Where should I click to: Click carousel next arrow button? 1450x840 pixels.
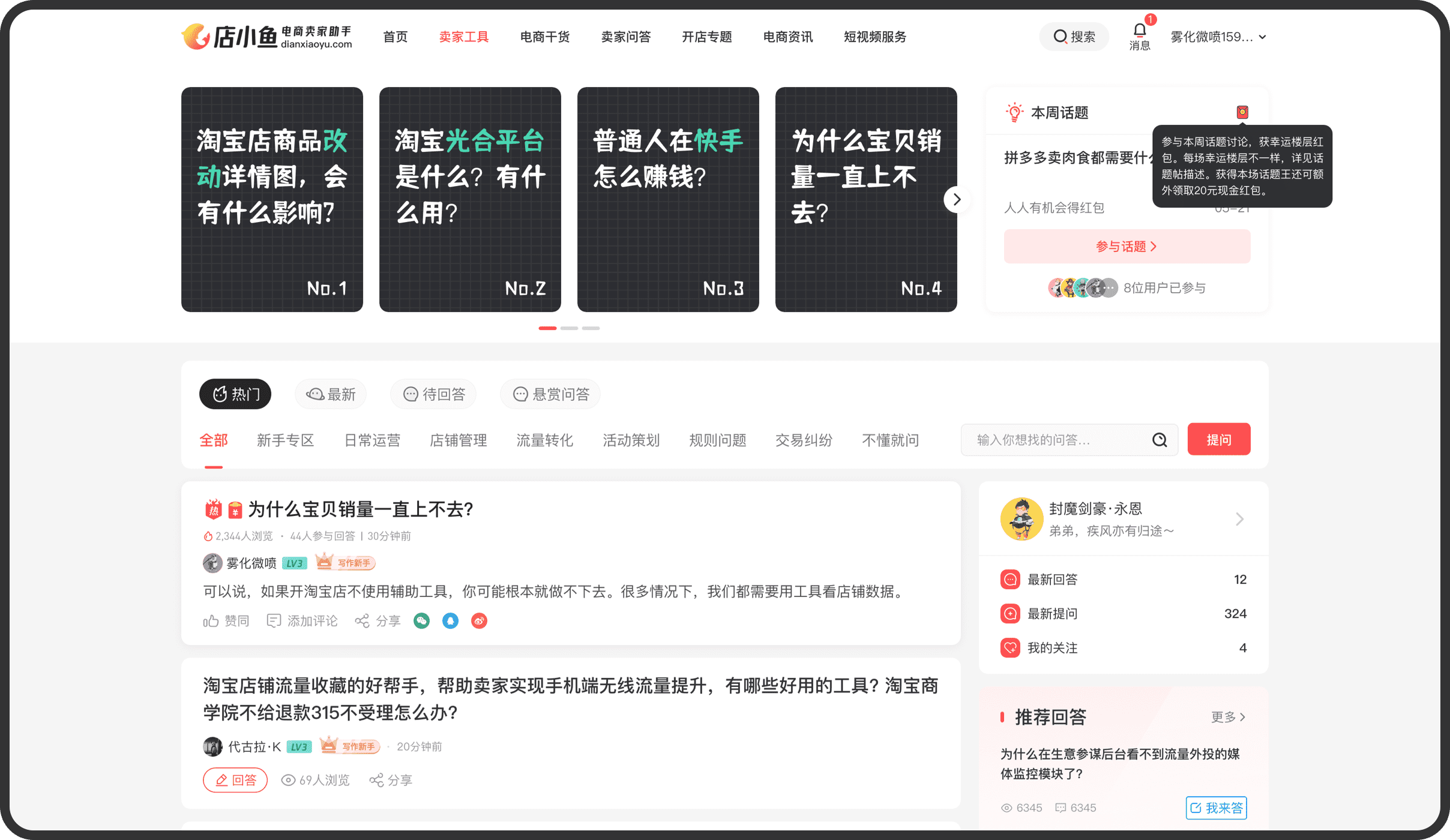tap(957, 199)
